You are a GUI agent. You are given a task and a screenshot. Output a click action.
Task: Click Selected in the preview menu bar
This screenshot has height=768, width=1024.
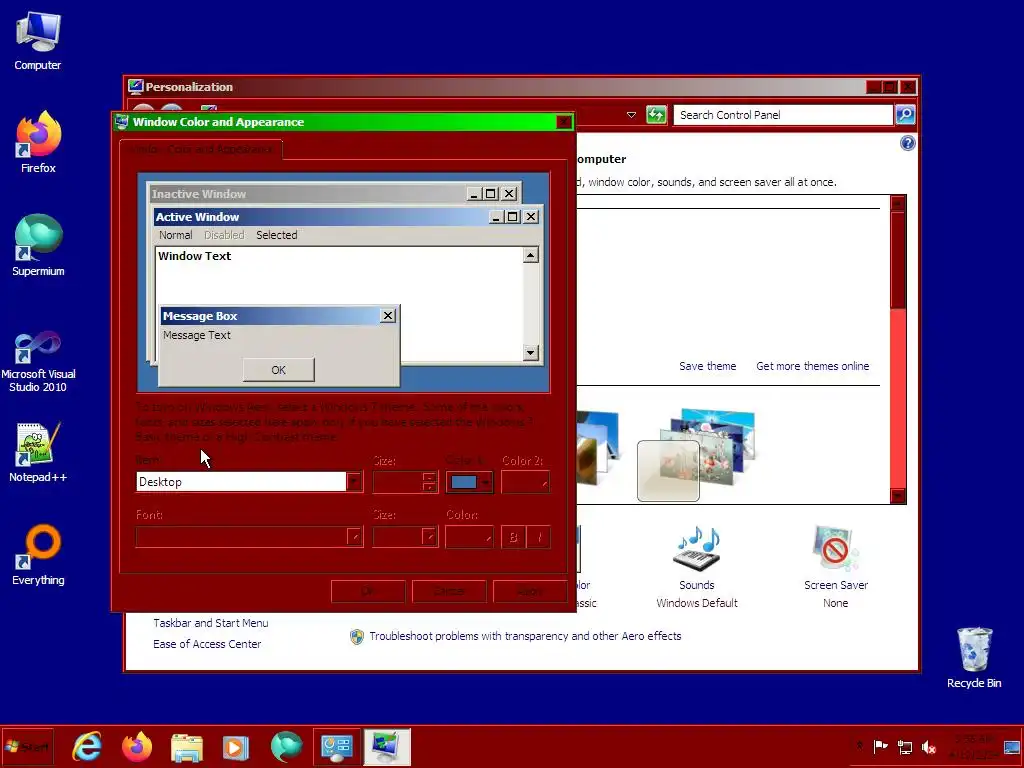276,235
